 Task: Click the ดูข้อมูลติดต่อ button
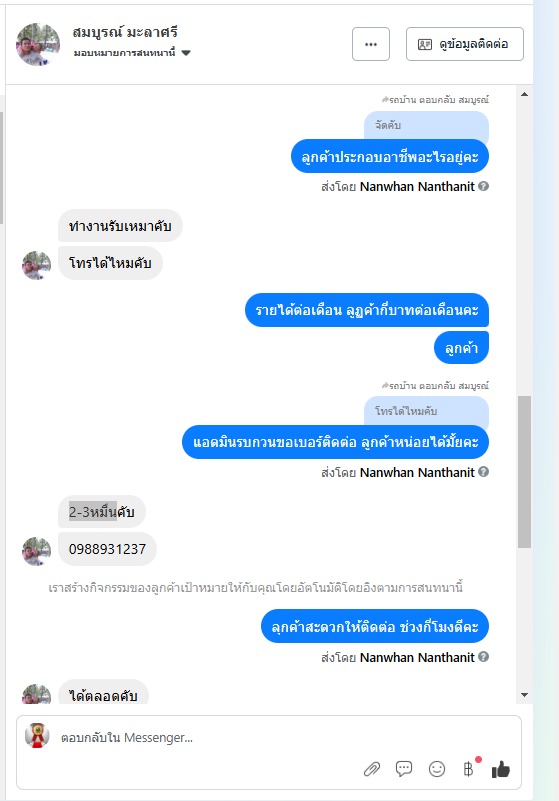tap(464, 44)
